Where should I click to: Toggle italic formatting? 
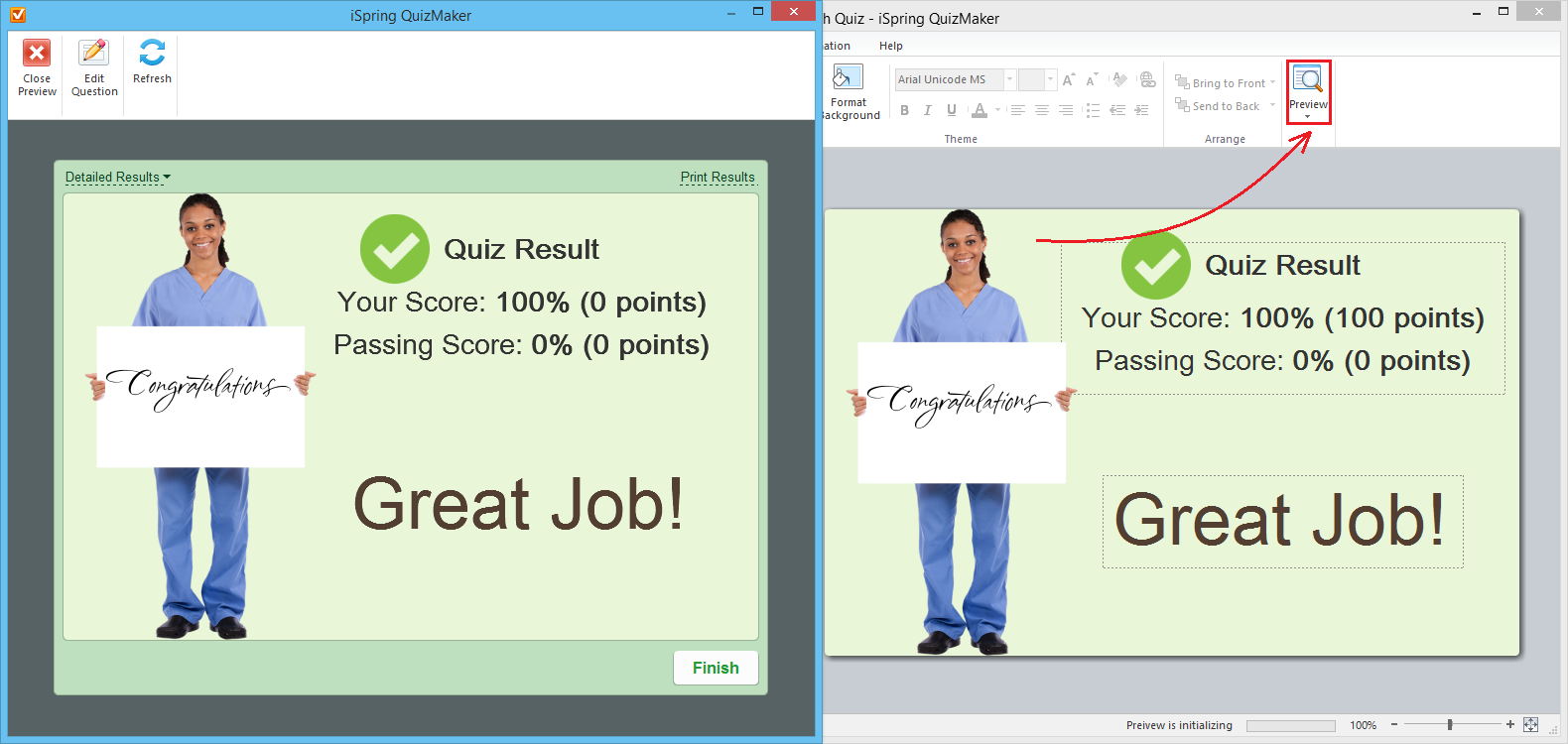928,110
